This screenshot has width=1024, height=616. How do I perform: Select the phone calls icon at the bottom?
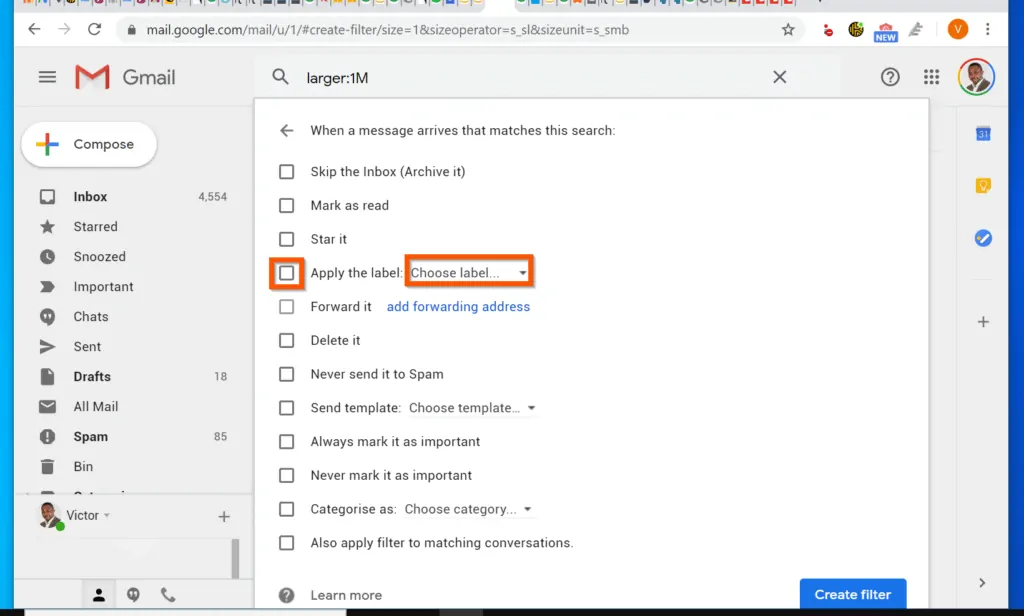coord(168,594)
